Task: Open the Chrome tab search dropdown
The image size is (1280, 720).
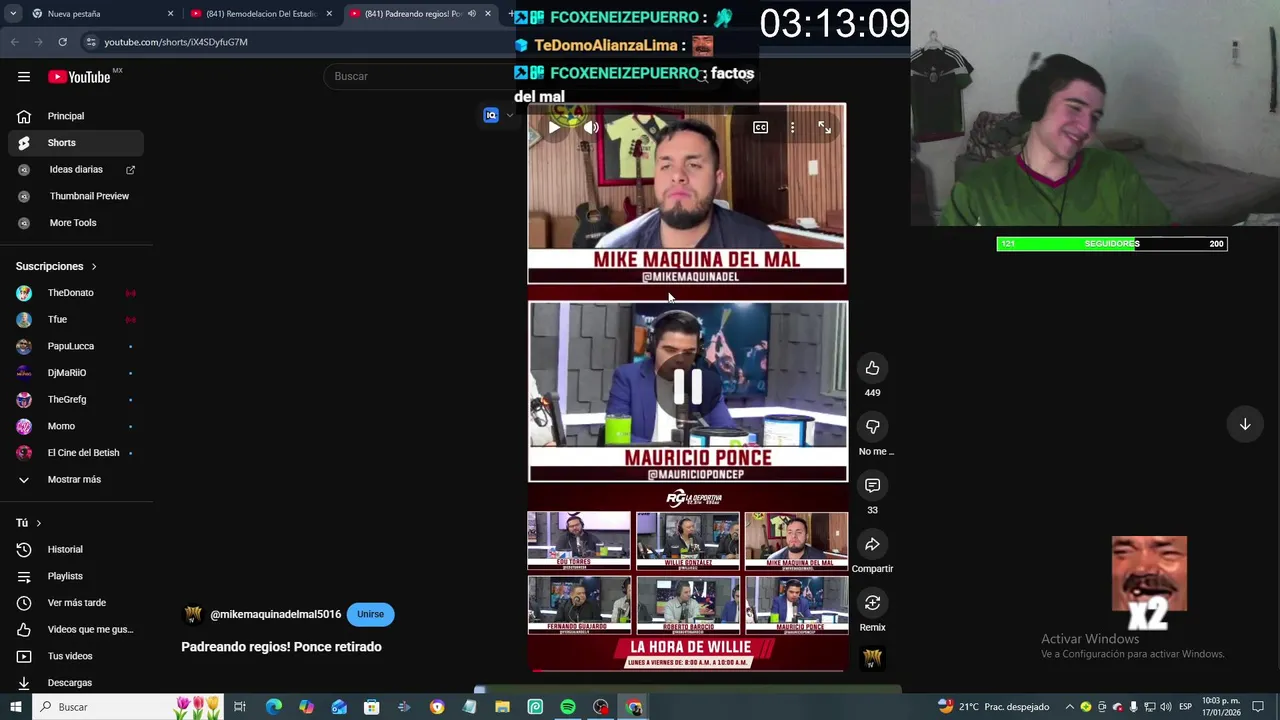Action: coord(13,14)
